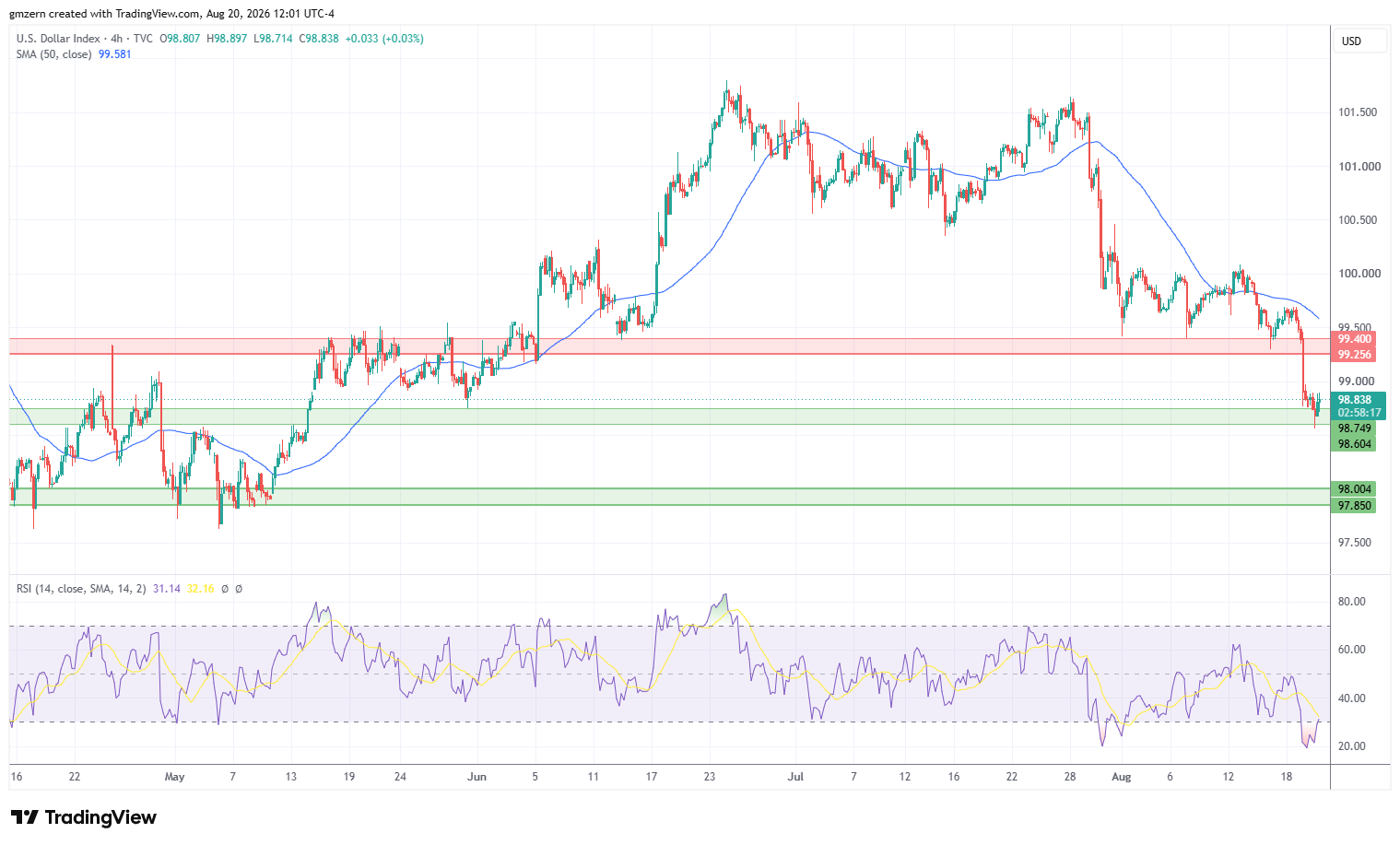This screenshot has height=845, width=1400.
Task: Click the change value +0.033 (+0.03%)
Action: [384, 39]
